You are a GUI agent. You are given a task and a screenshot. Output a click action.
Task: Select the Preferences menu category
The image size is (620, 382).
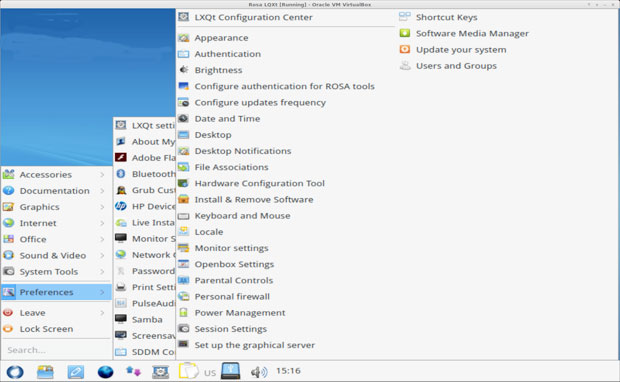click(57, 292)
